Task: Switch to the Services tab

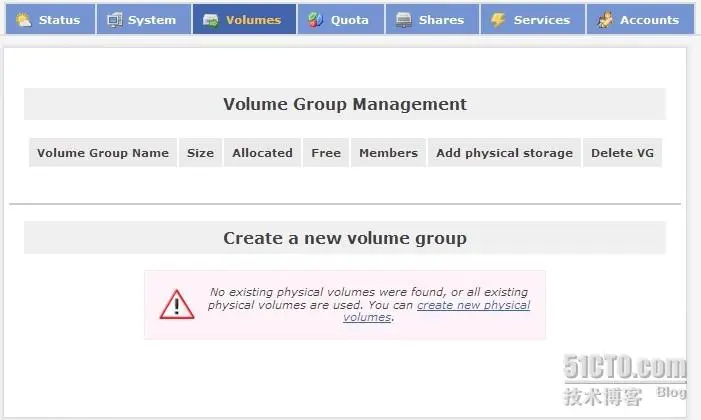Action: point(532,19)
